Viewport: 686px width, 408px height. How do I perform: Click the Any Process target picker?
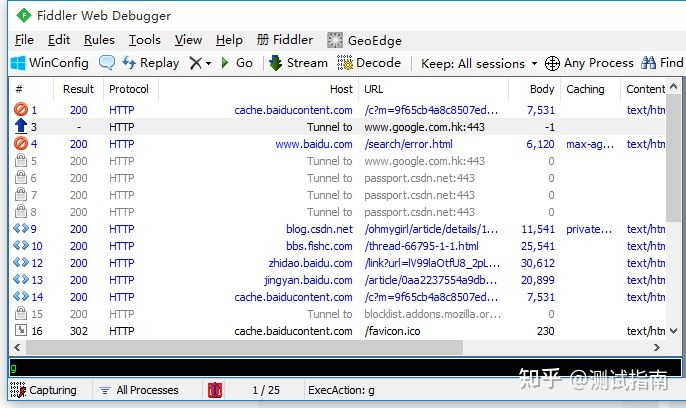click(x=589, y=63)
